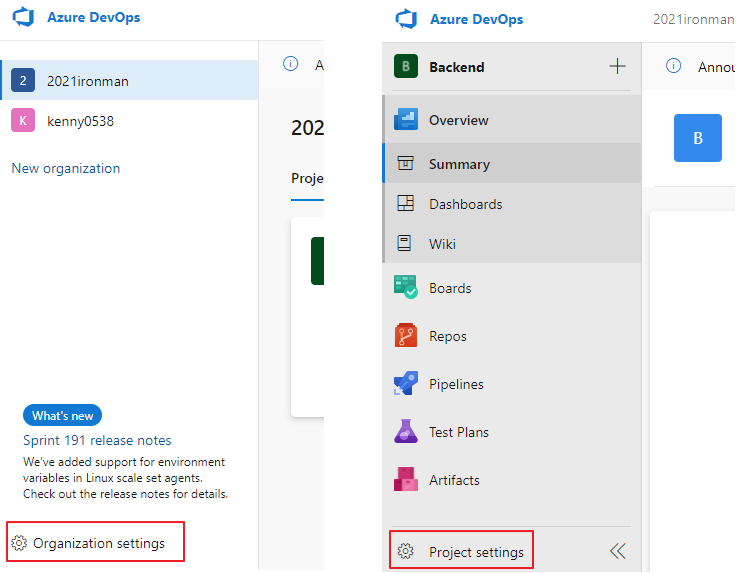Click the Boards icon
The height and width of the screenshot is (573, 737).
tap(406, 287)
